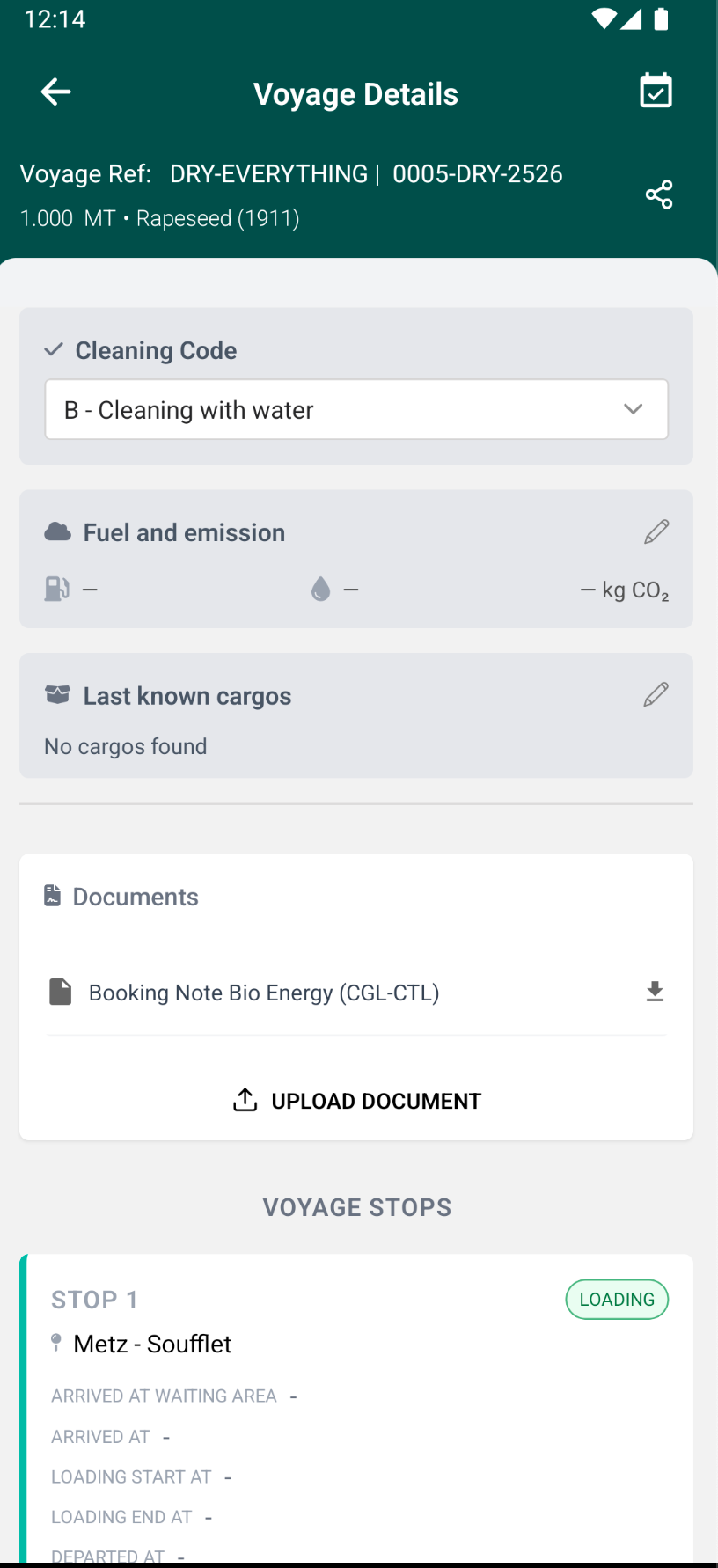Tap the LOADING status badge

tap(617, 1300)
